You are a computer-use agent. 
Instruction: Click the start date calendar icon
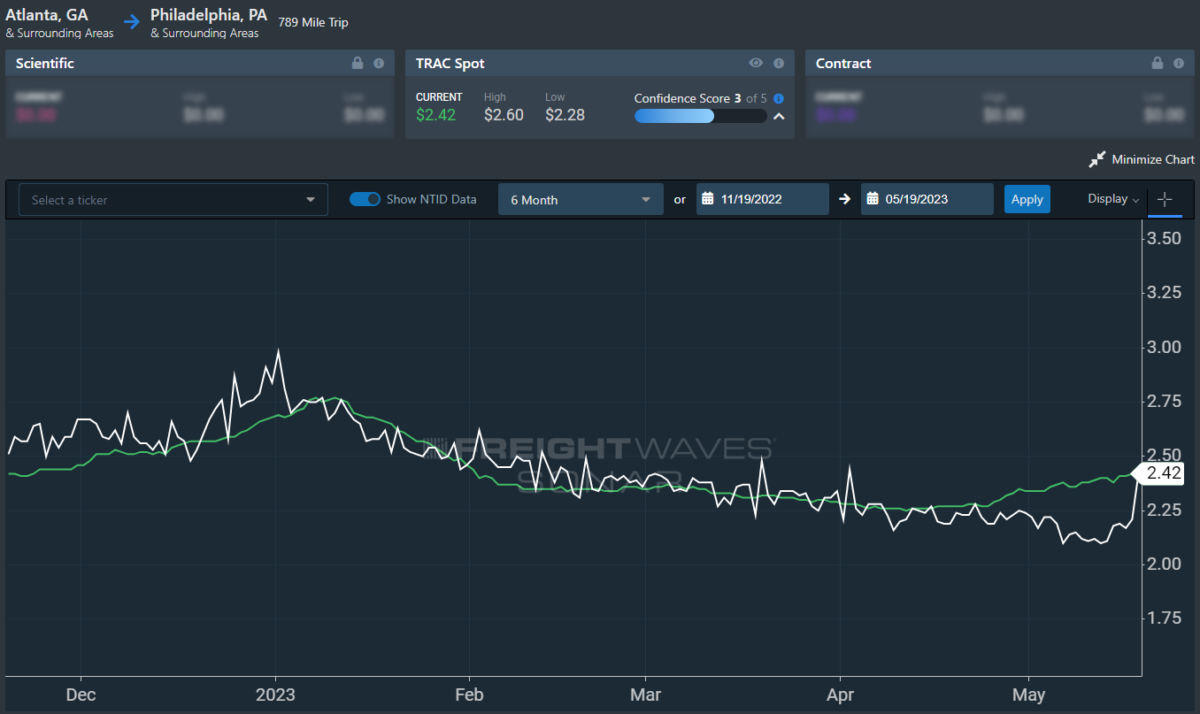click(x=707, y=199)
